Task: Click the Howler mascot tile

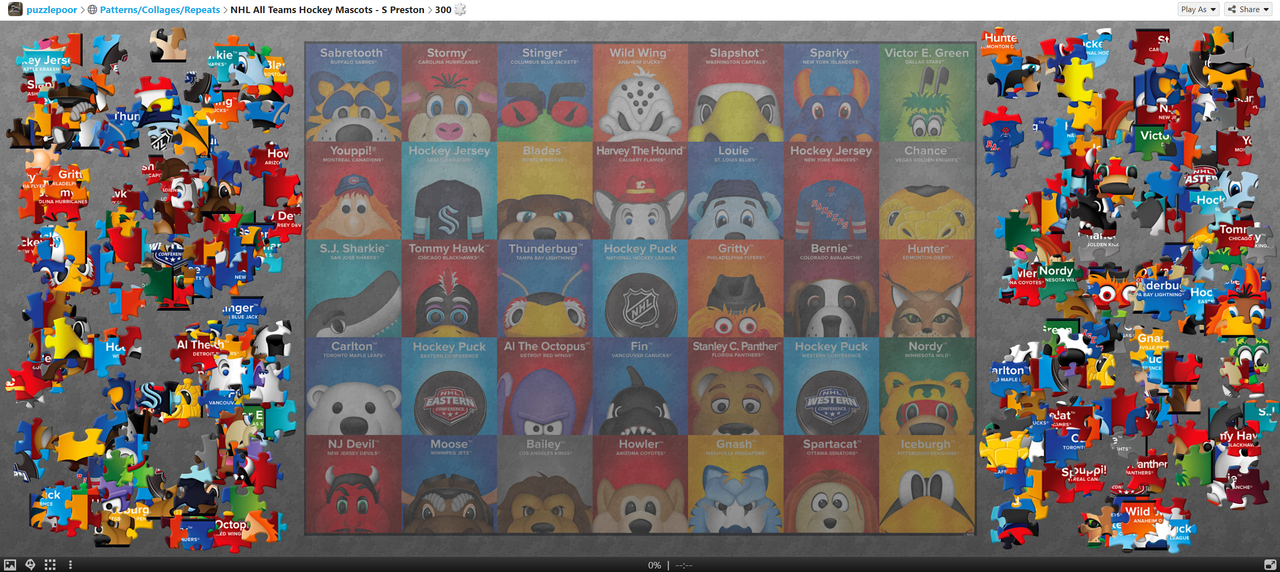Action: pos(640,484)
